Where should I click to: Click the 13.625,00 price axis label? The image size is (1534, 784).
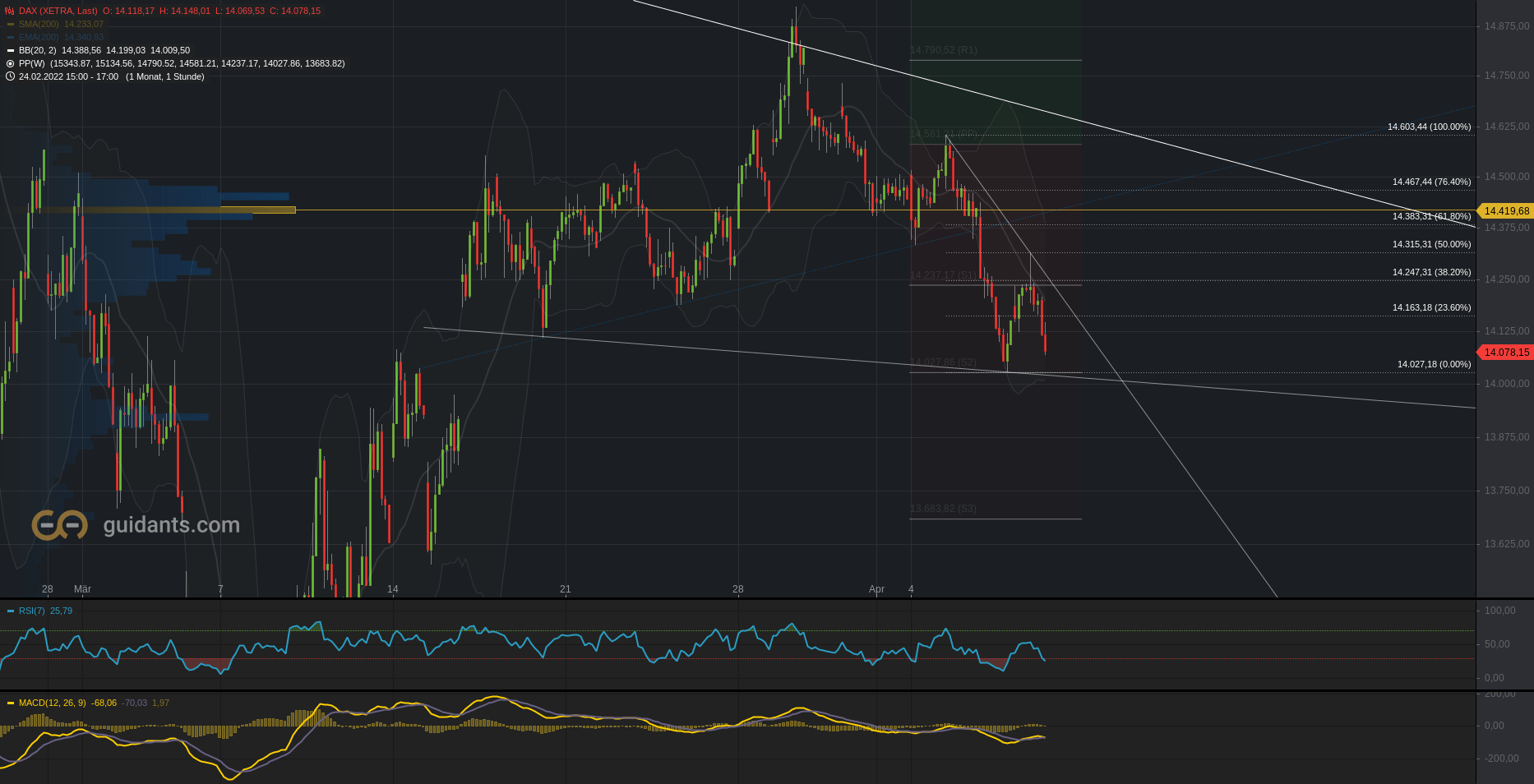pyautogui.click(x=1507, y=544)
